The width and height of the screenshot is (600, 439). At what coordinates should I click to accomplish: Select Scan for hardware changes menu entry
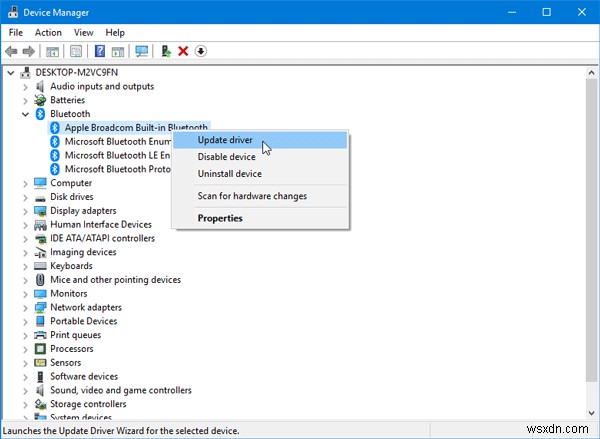260,196
